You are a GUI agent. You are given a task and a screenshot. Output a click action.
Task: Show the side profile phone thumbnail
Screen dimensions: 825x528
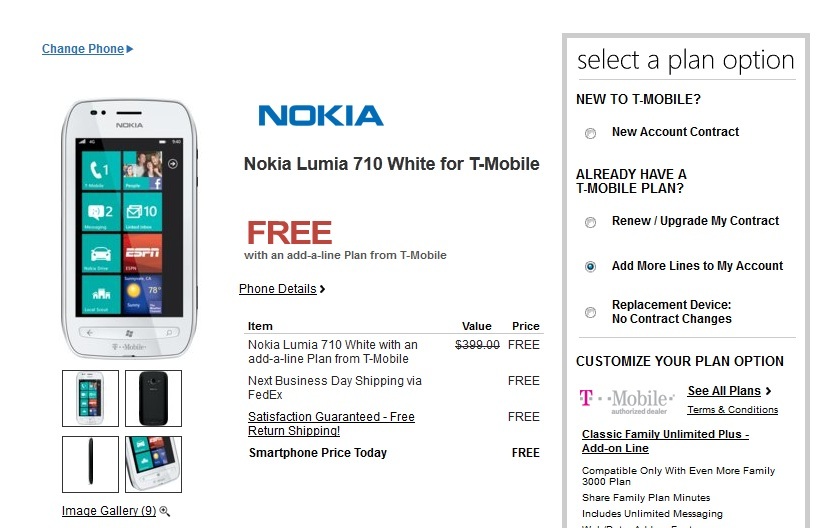90,464
